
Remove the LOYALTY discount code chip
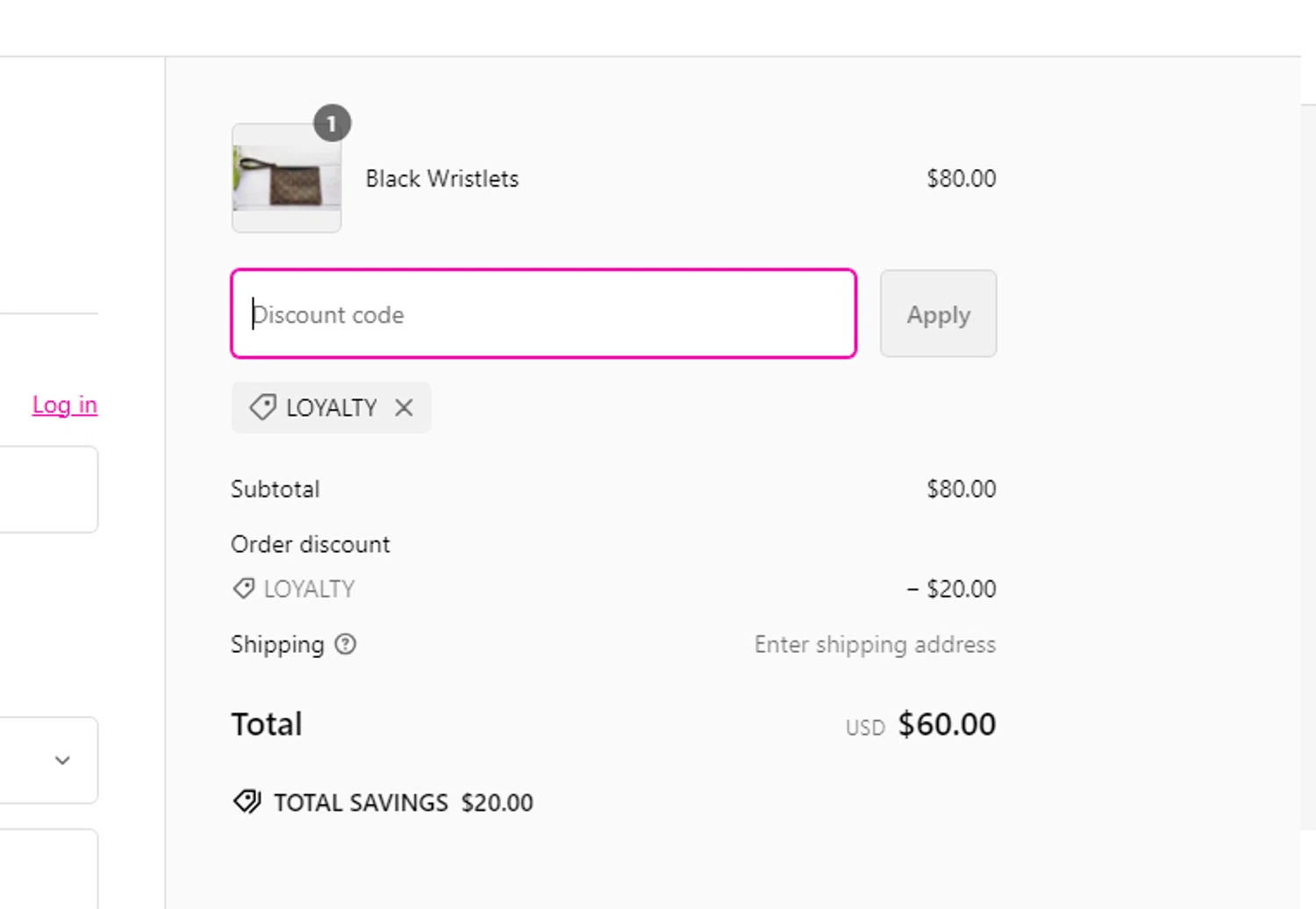[404, 408]
